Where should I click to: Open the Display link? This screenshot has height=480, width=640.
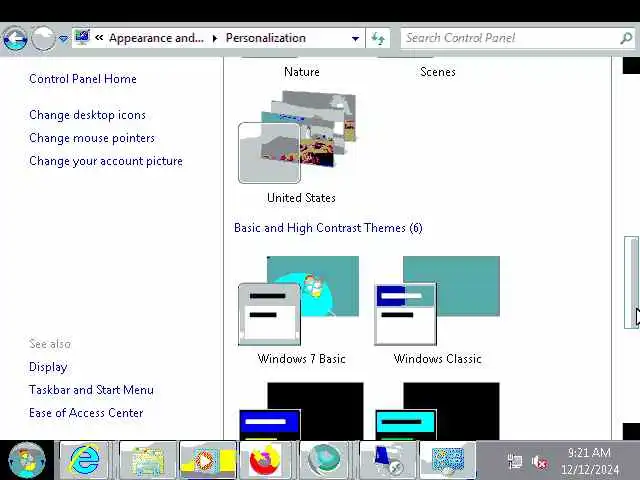pyautogui.click(x=48, y=367)
